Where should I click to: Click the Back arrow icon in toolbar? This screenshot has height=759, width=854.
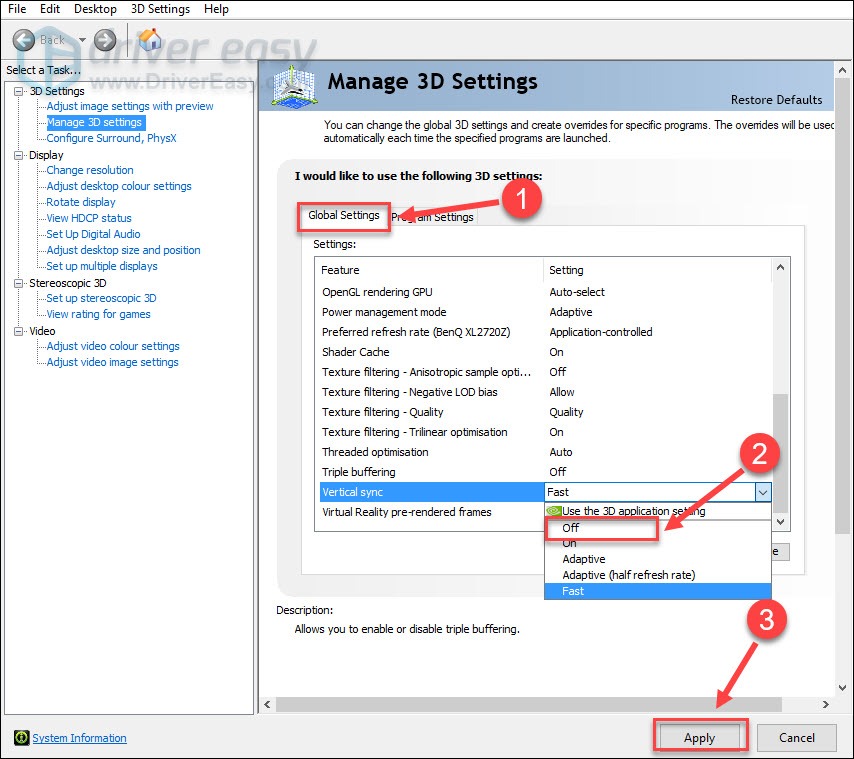pyautogui.click(x=25, y=40)
